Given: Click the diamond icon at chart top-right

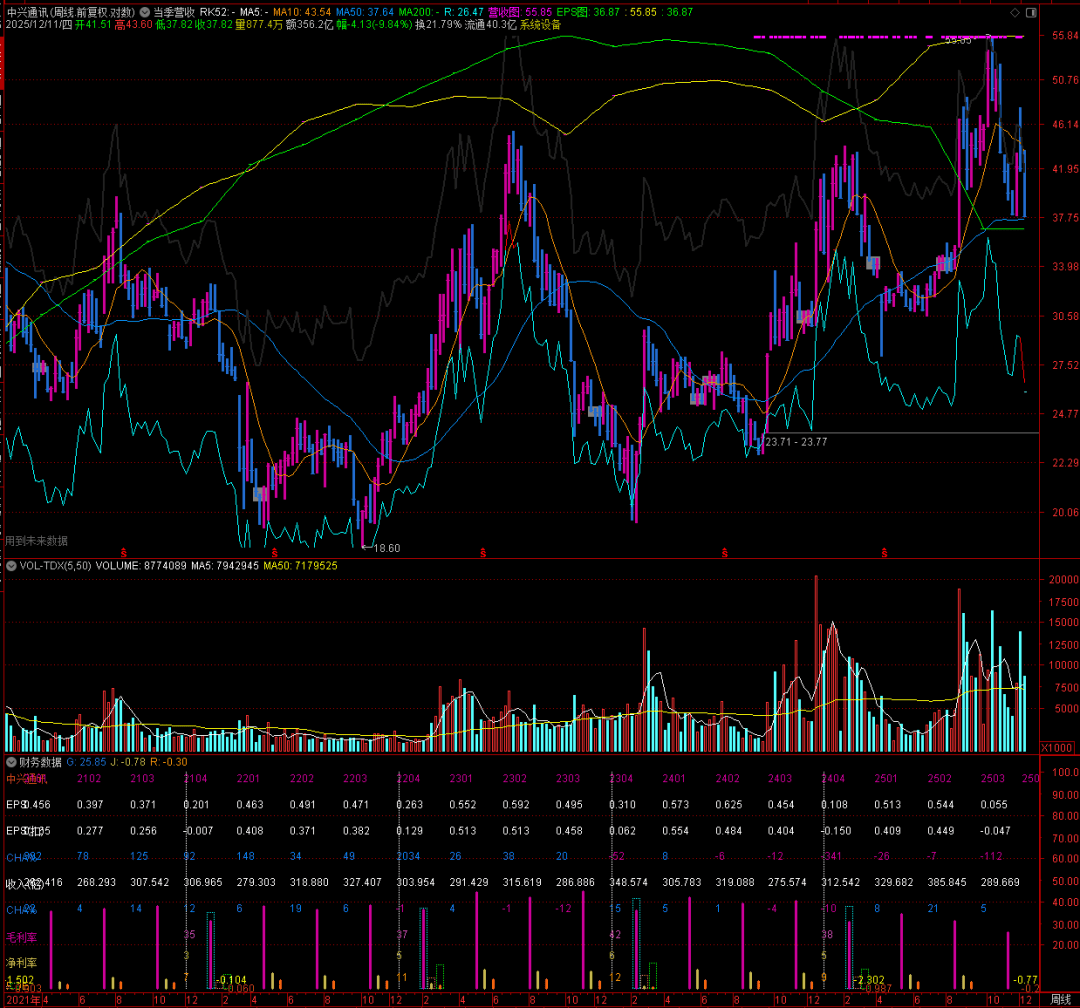Looking at the screenshot, I should (x=1016, y=12).
